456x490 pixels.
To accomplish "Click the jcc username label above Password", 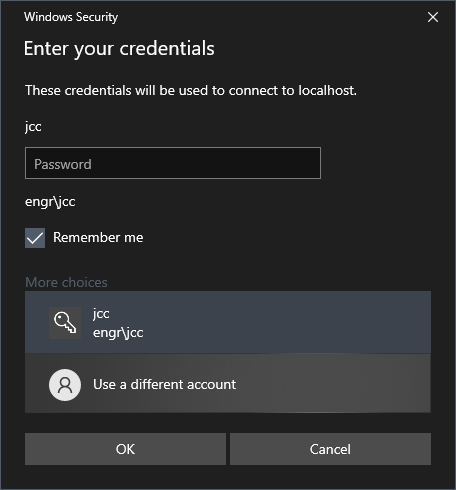I will [x=33, y=127].
